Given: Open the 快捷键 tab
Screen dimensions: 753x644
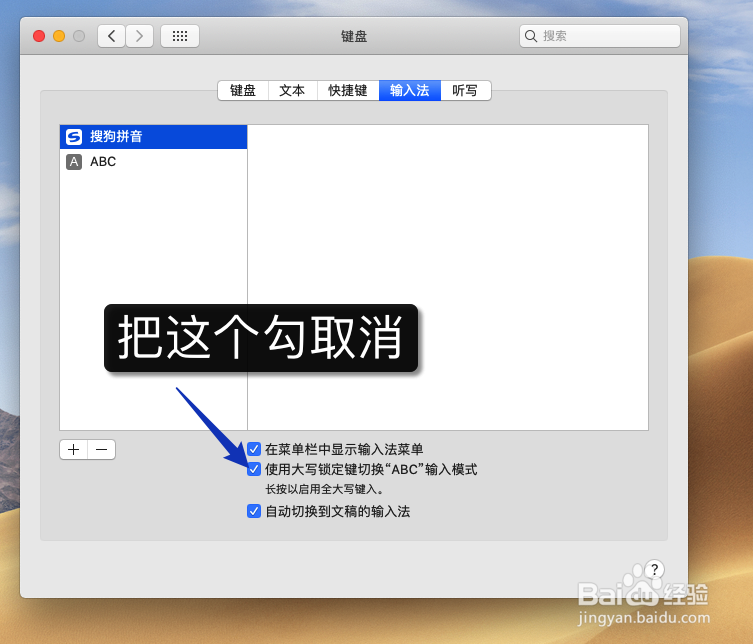Looking at the screenshot, I should pos(348,90).
